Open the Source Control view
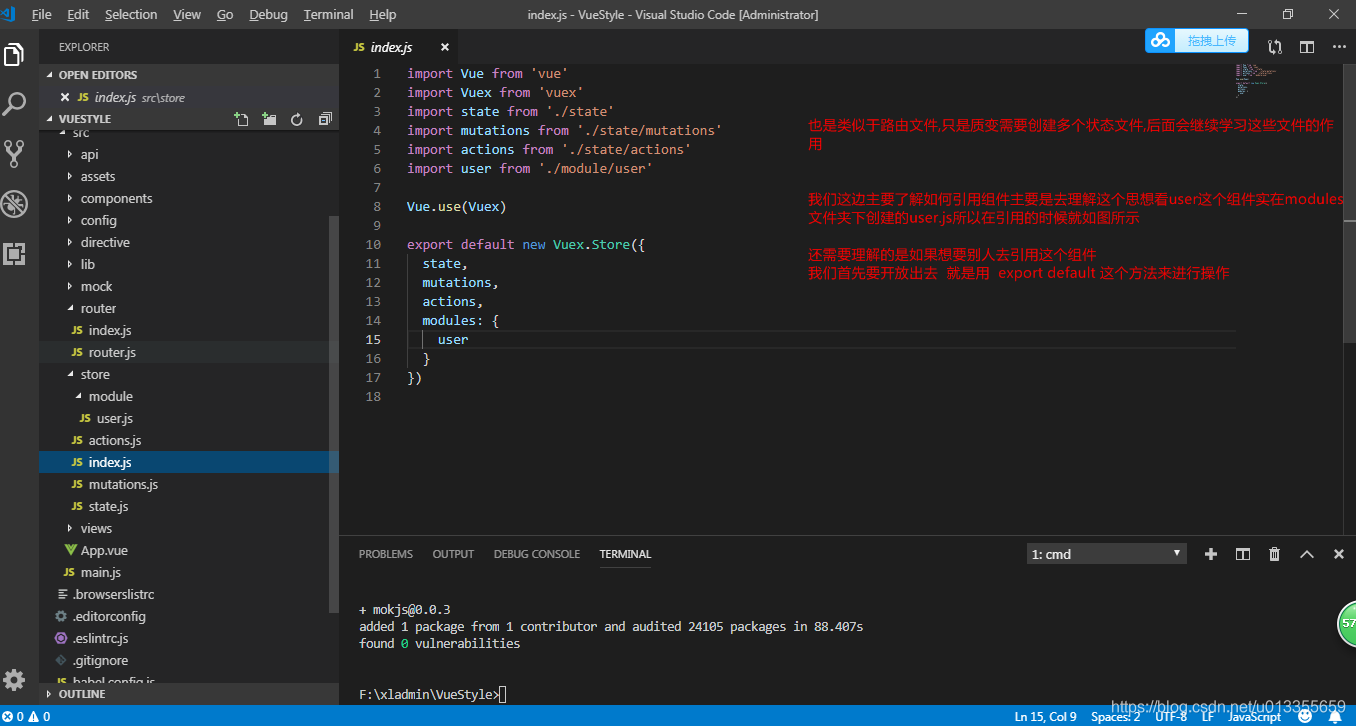Viewport: 1356px width, 726px height. pyautogui.click(x=14, y=153)
